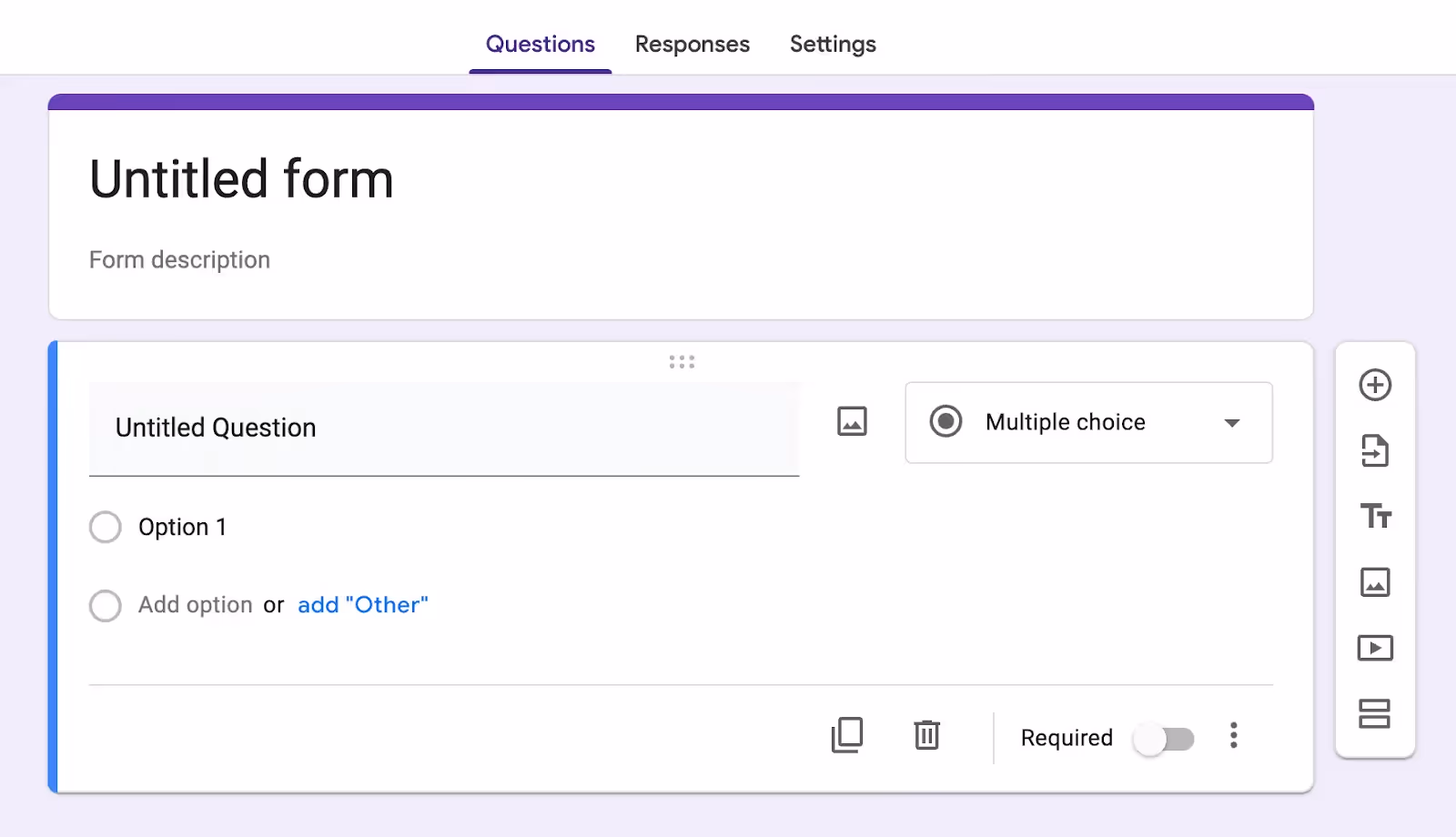Select the Option 1 radio button
This screenshot has height=837, width=1456.
coord(106,527)
